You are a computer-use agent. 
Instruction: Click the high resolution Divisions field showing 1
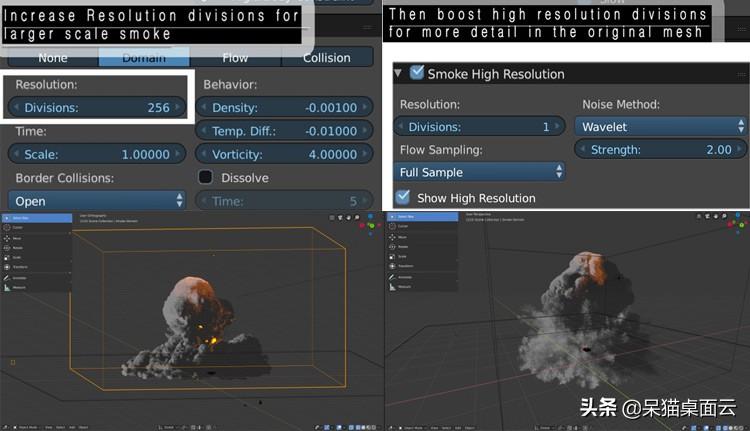pos(479,126)
